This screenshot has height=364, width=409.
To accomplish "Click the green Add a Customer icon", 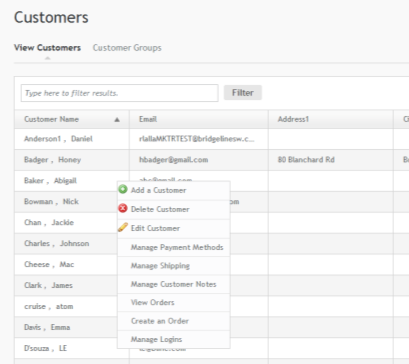I will pos(123,189).
